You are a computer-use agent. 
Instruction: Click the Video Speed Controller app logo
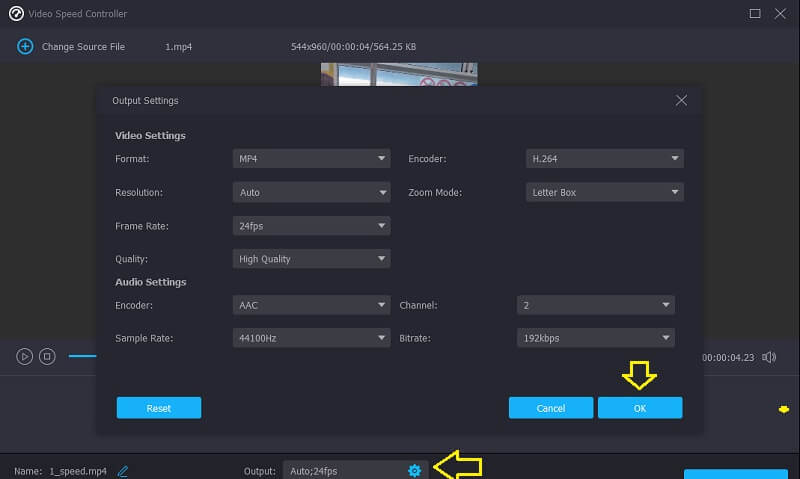(15, 14)
